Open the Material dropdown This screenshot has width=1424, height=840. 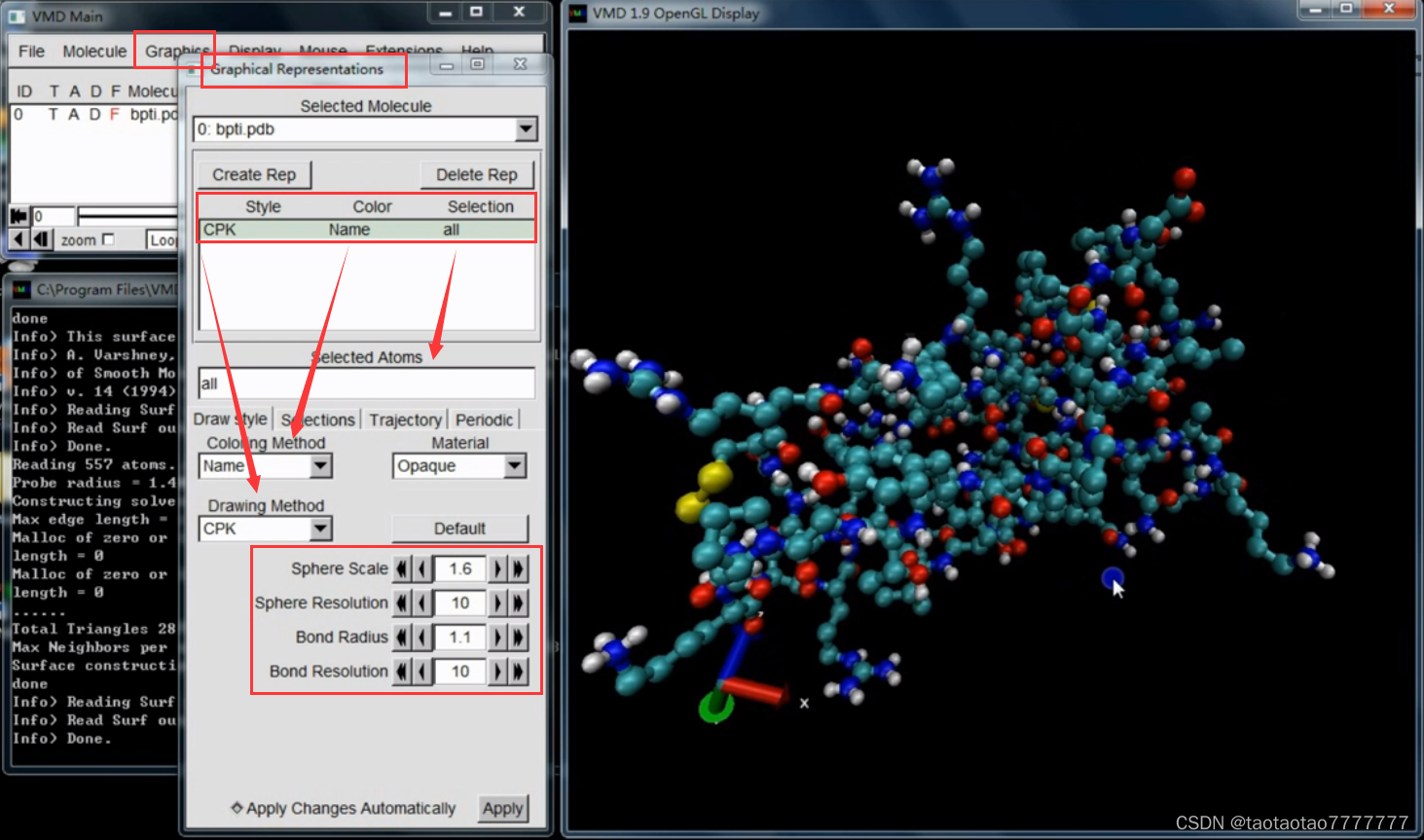(515, 466)
